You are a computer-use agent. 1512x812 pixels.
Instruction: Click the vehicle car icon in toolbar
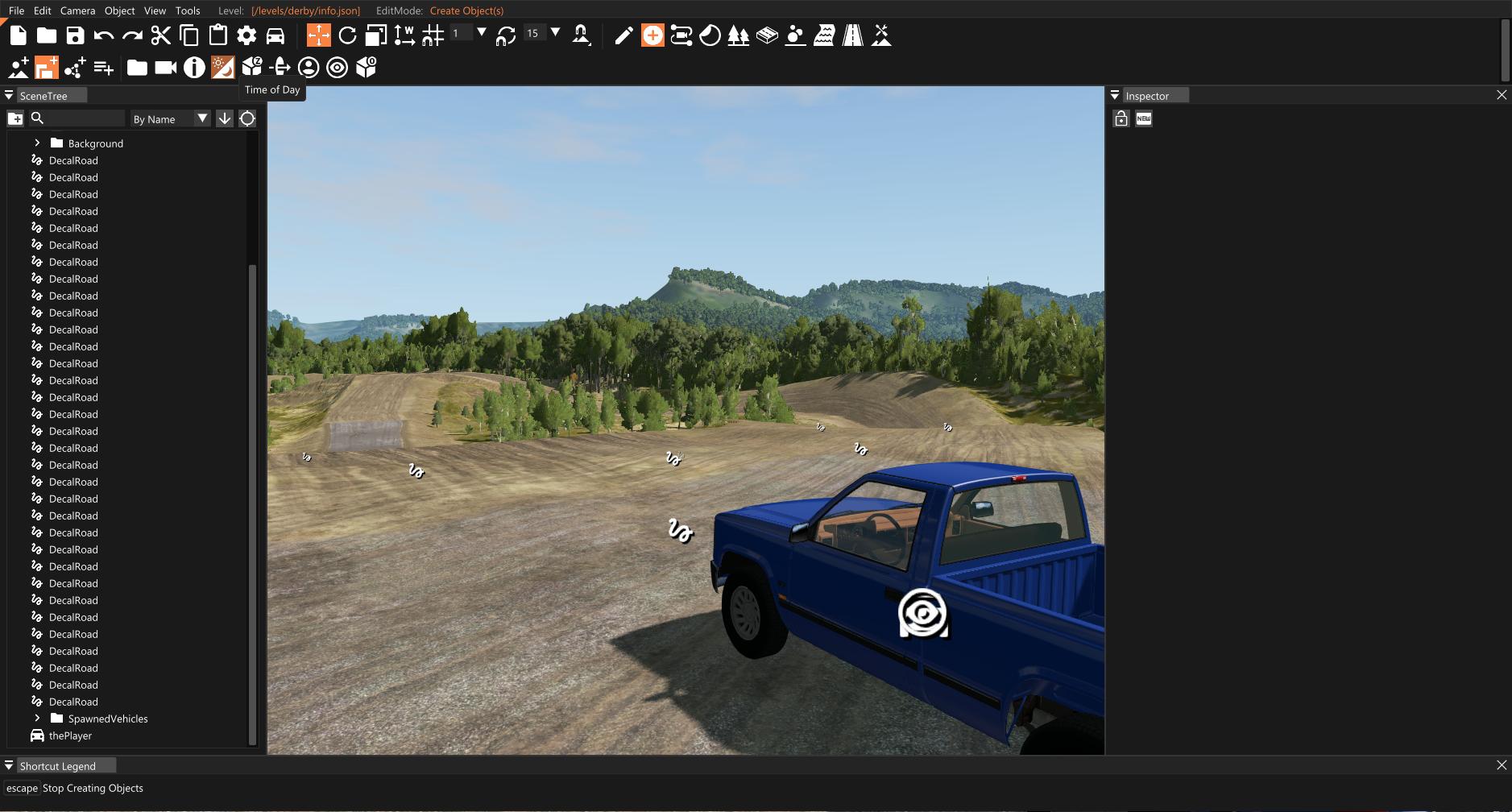(275, 35)
